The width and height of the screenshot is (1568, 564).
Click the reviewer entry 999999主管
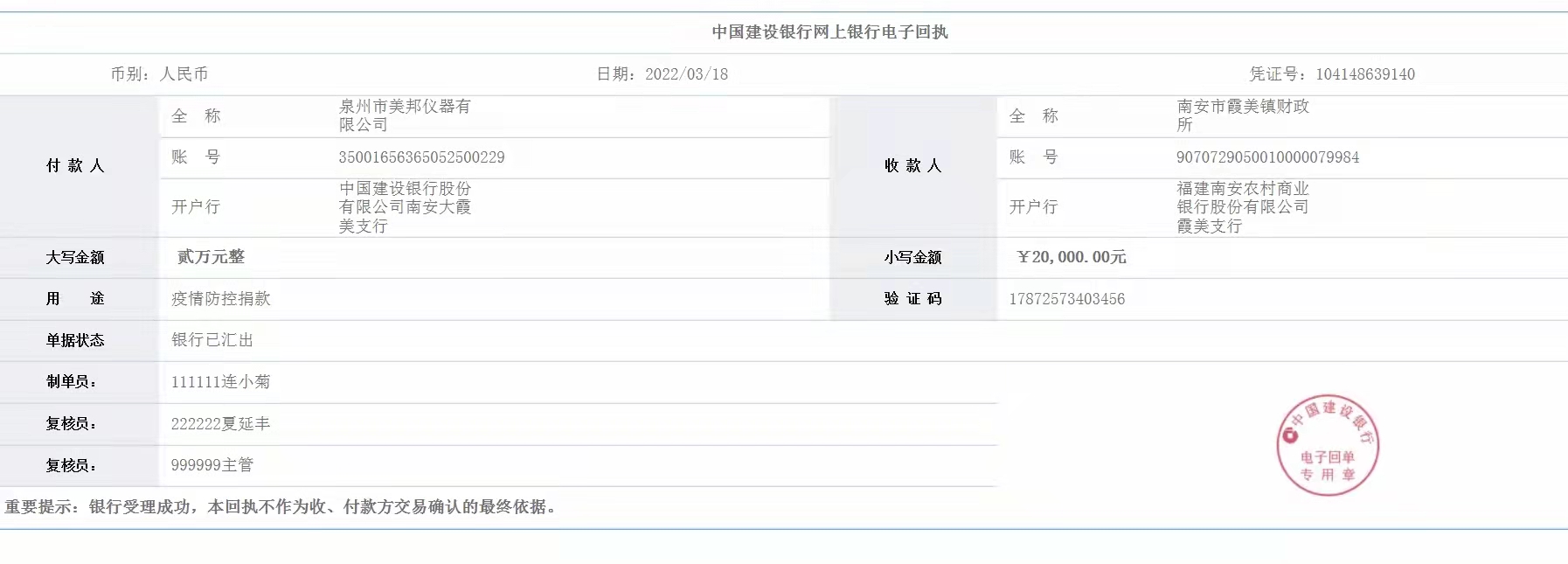click(212, 465)
